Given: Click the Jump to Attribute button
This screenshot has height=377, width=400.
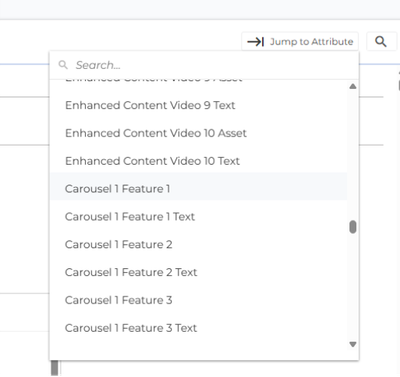Looking at the screenshot, I should pyautogui.click(x=300, y=42).
